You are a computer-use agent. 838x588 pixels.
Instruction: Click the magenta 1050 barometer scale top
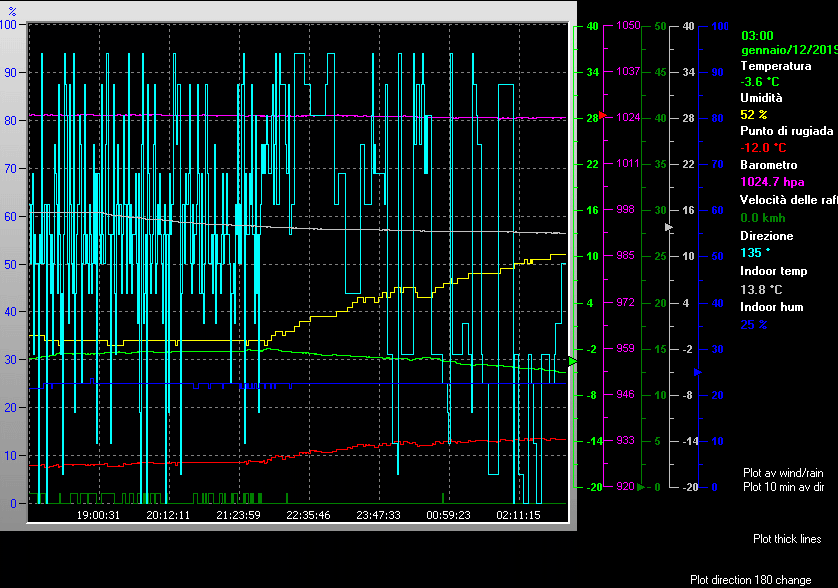[x=628, y=26]
